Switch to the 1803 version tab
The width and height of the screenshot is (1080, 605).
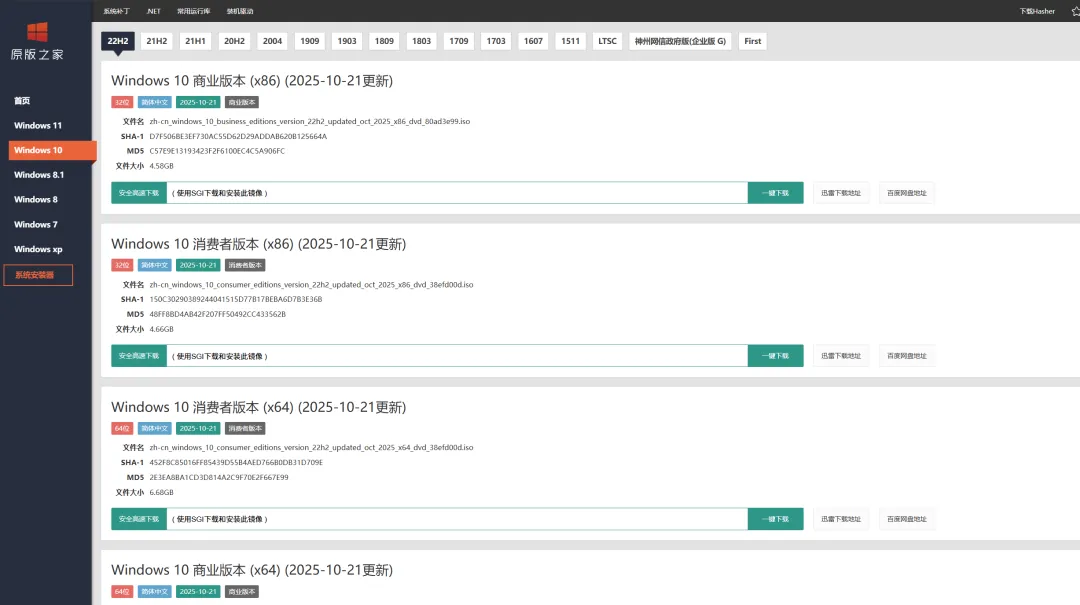[x=421, y=41]
